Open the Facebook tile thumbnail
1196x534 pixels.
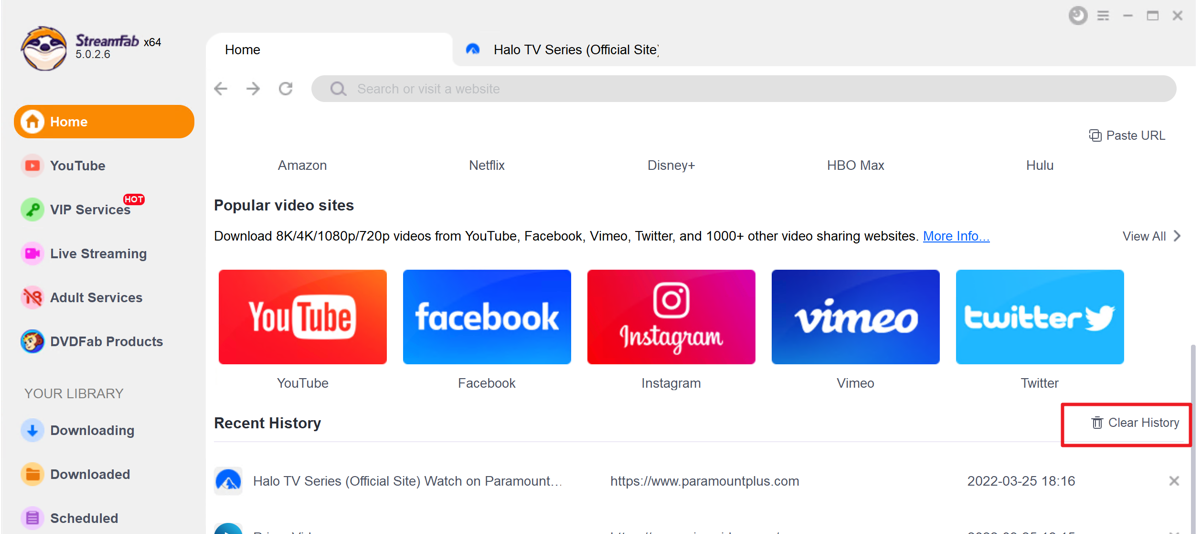(x=487, y=317)
